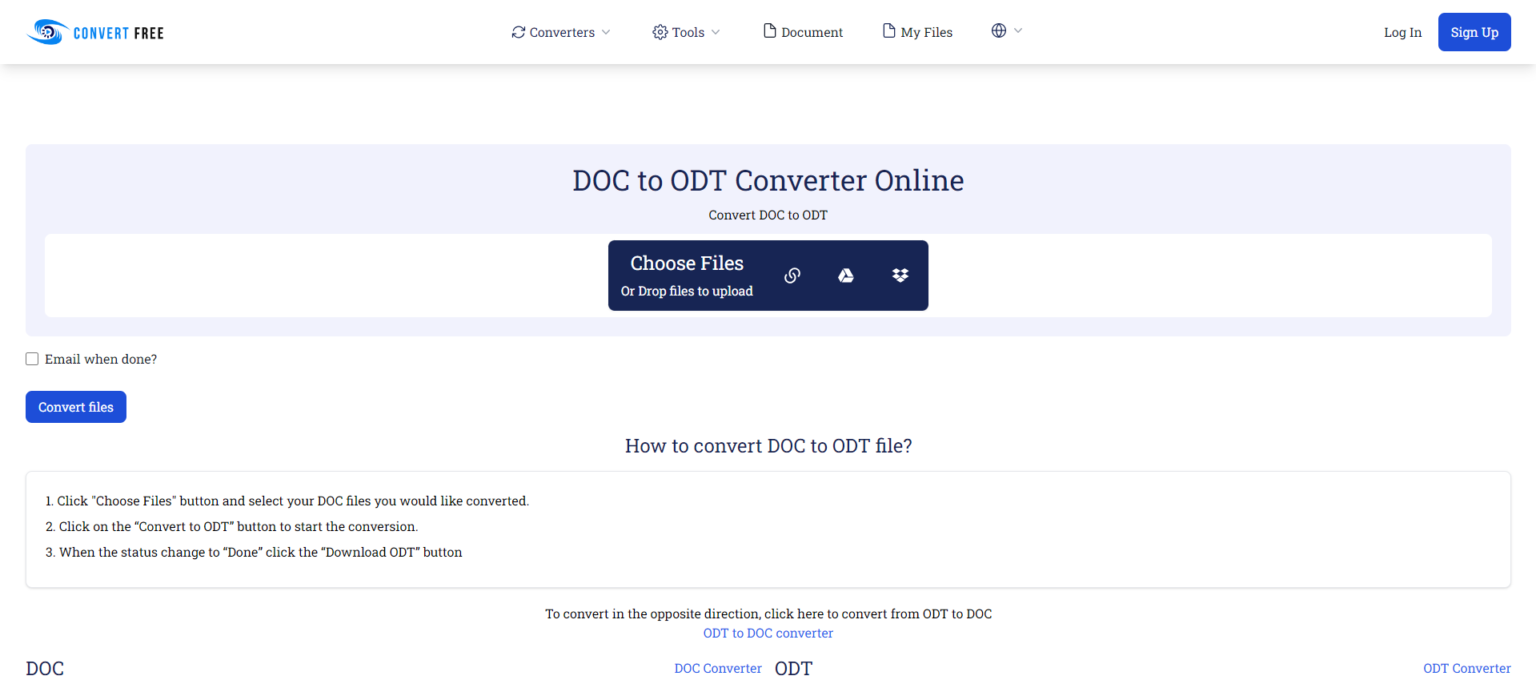Viewport: 1536px width, 684px height.
Task: Add files from Dropbox
Action: (x=900, y=275)
